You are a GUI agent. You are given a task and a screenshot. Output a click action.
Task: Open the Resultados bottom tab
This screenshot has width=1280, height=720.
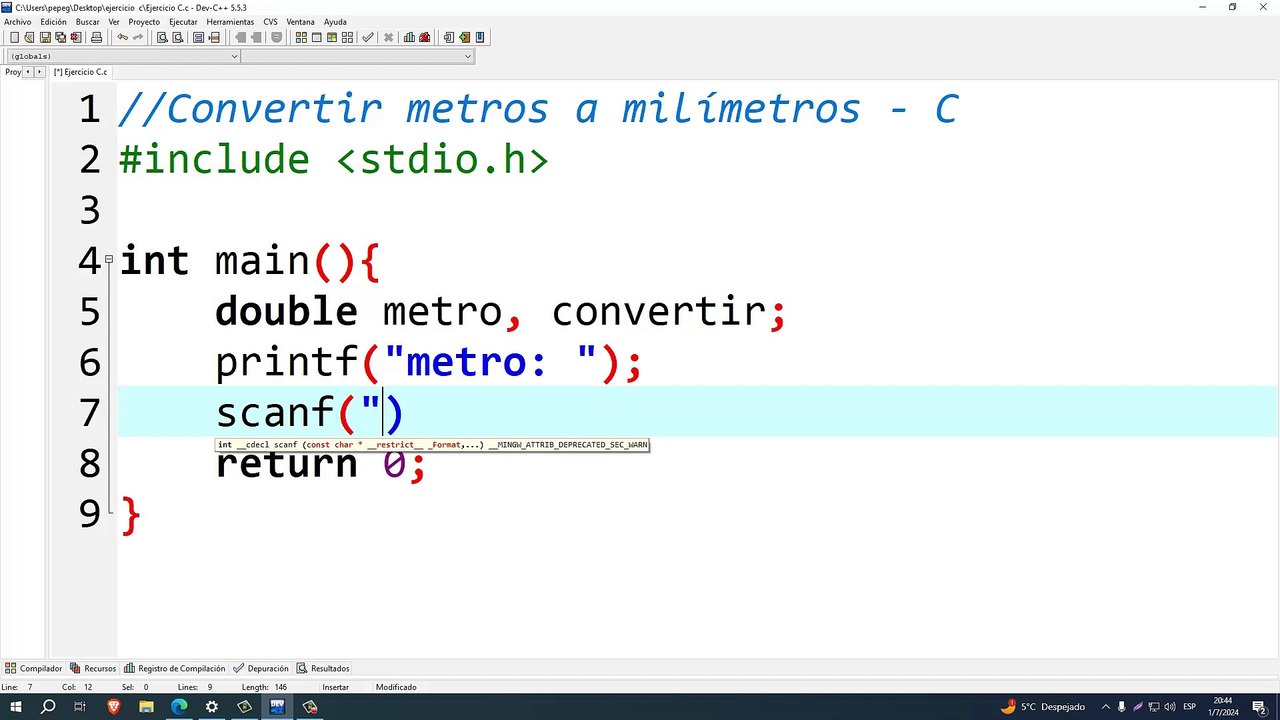(323, 668)
